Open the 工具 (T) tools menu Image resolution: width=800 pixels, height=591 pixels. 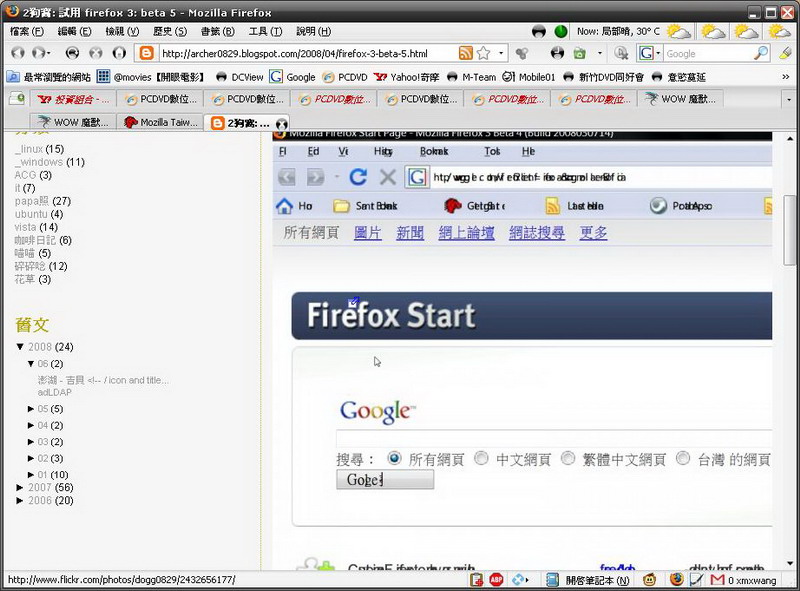(x=265, y=32)
